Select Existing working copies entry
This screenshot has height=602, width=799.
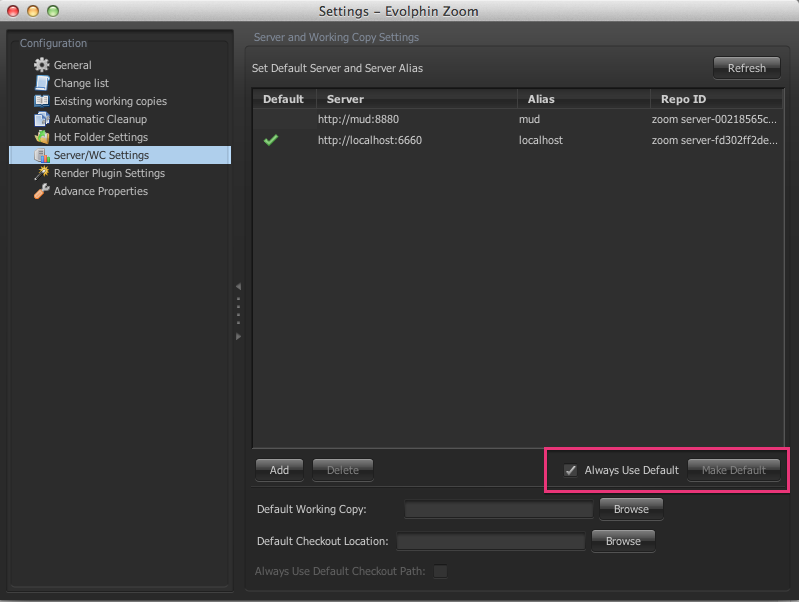tap(110, 101)
